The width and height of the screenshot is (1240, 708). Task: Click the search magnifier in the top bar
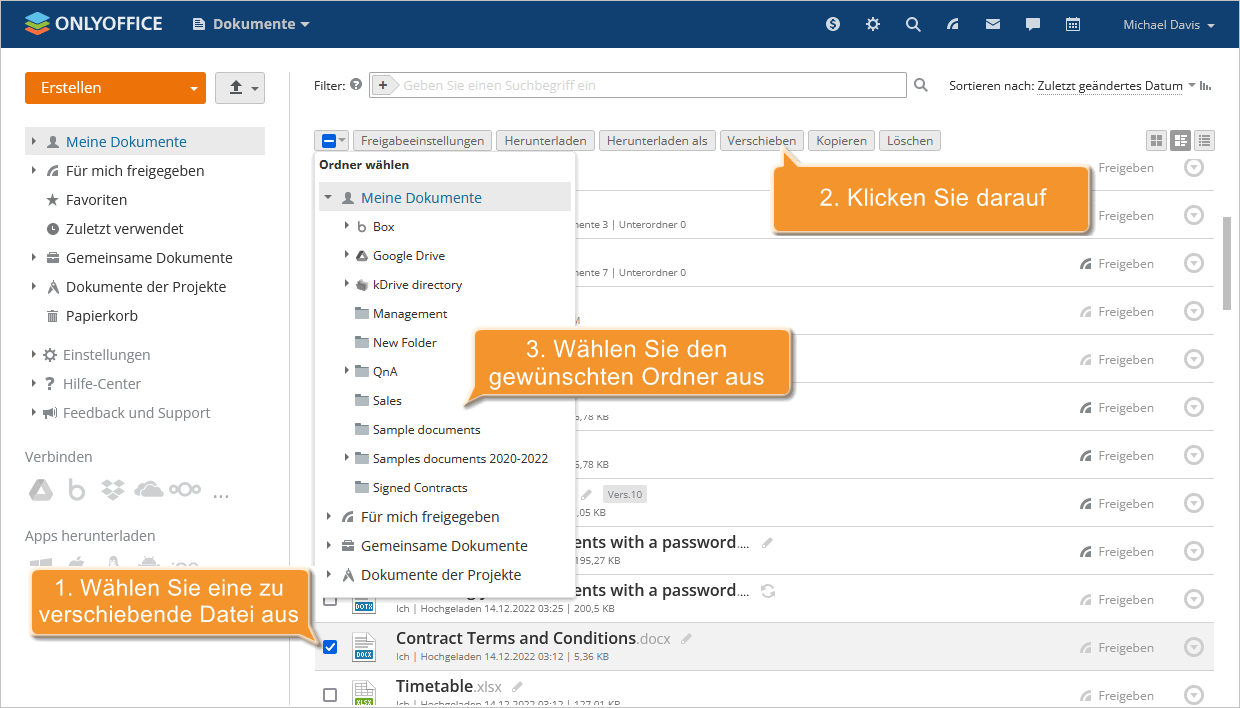913,24
